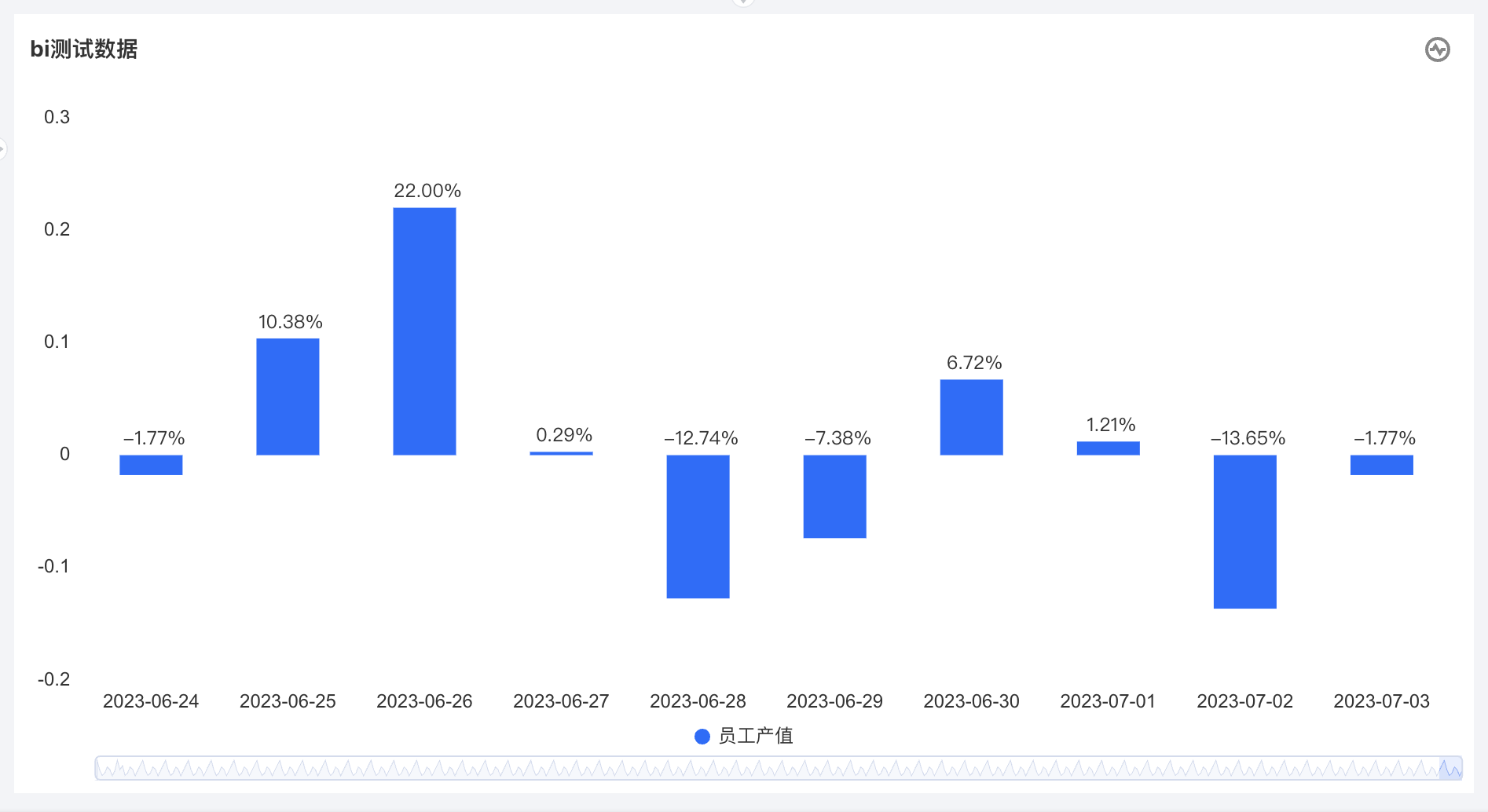Click the 0.29% label above 2023-06-27
This screenshot has height=812, width=1488.
tap(564, 435)
